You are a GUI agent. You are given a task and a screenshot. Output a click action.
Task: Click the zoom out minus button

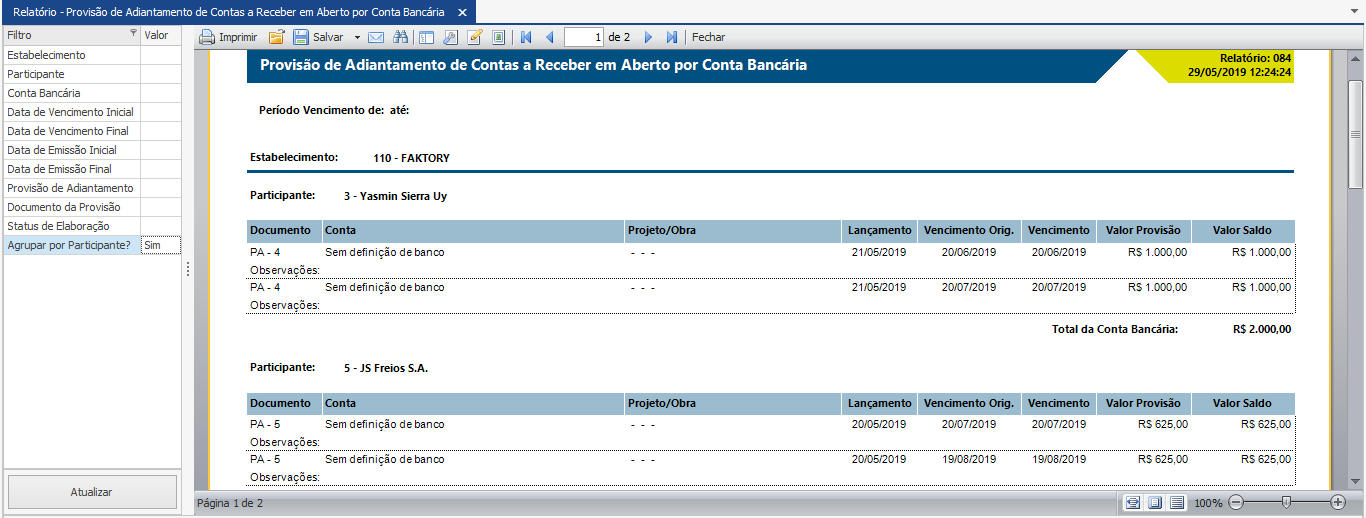point(1236,502)
